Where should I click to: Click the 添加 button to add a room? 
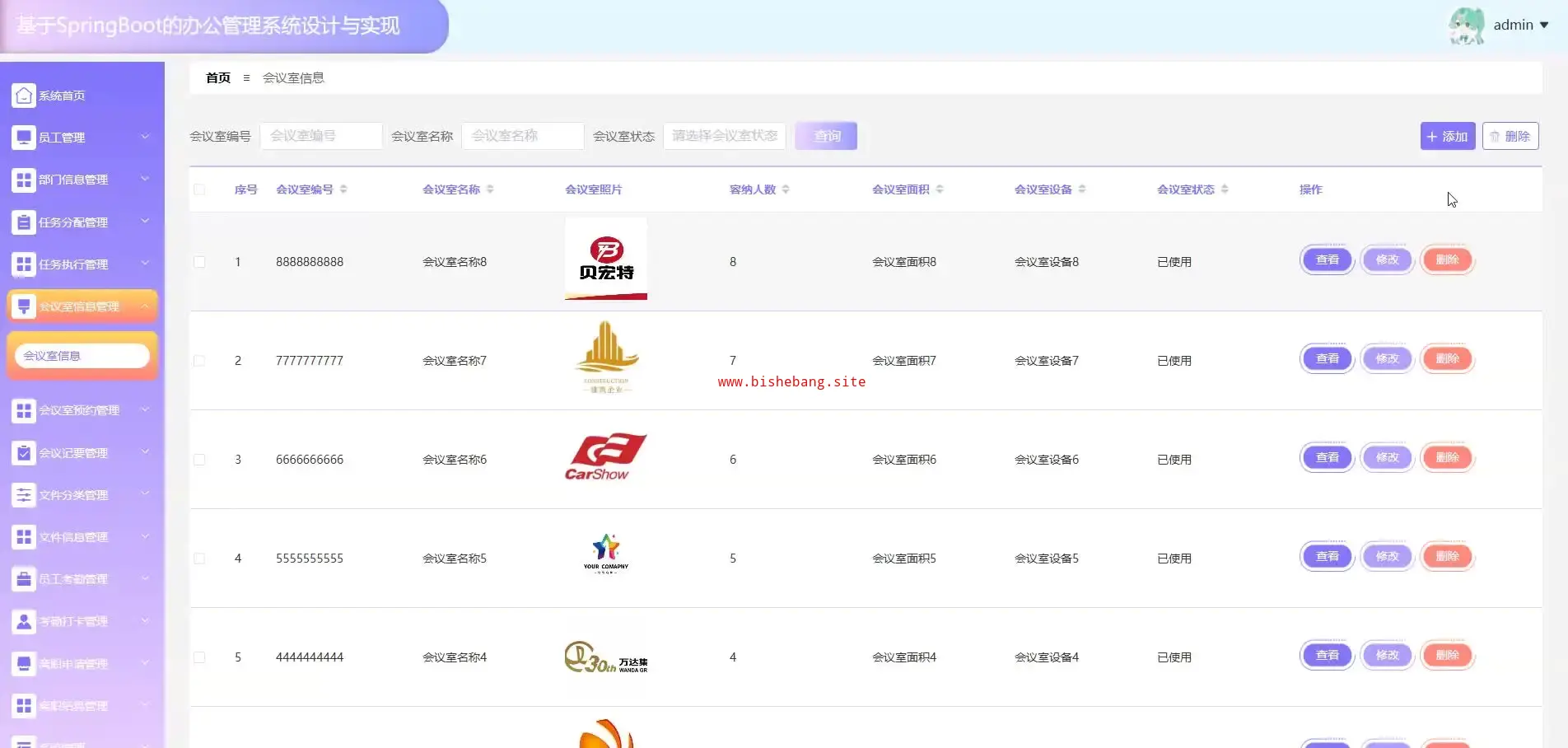click(1448, 136)
